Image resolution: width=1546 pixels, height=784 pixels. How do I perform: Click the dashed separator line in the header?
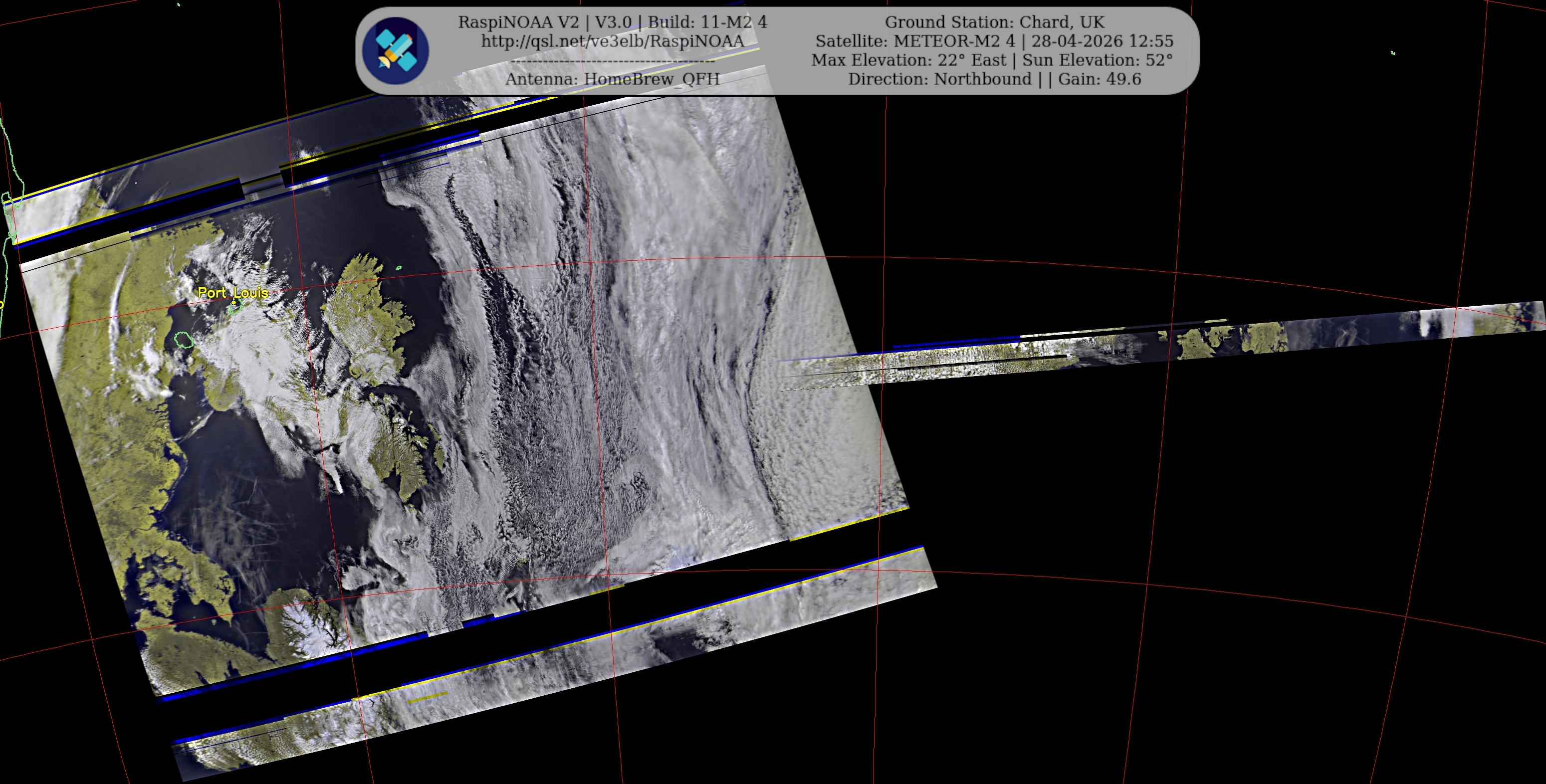pos(612,61)
